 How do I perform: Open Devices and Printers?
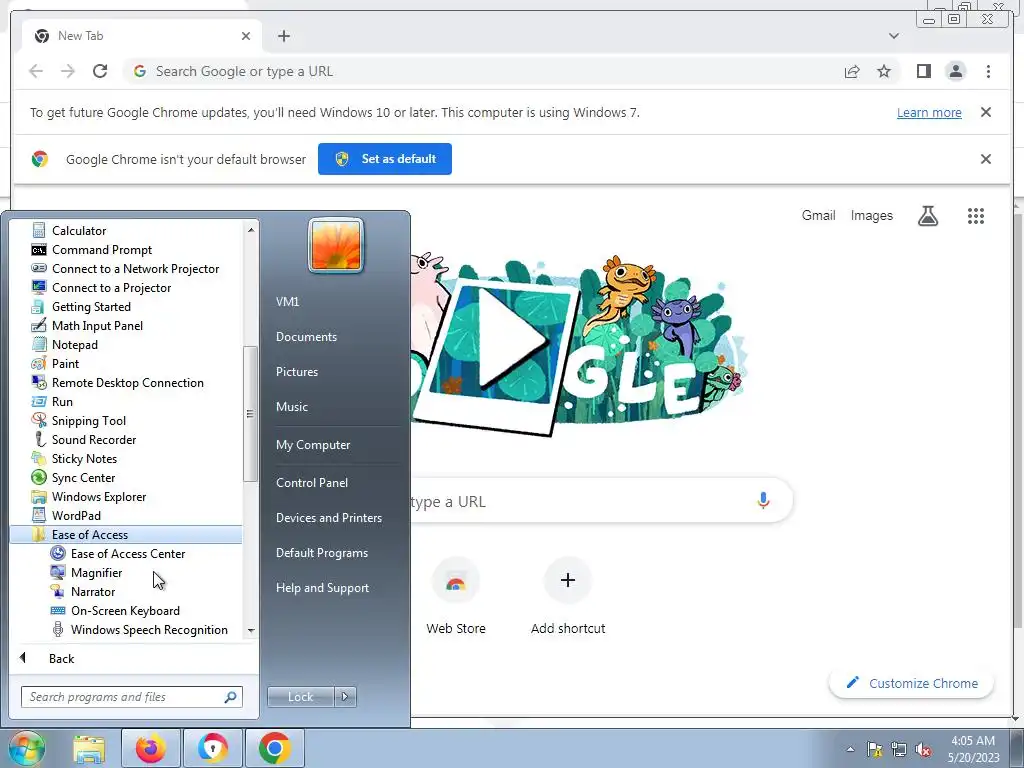point(328,517)
